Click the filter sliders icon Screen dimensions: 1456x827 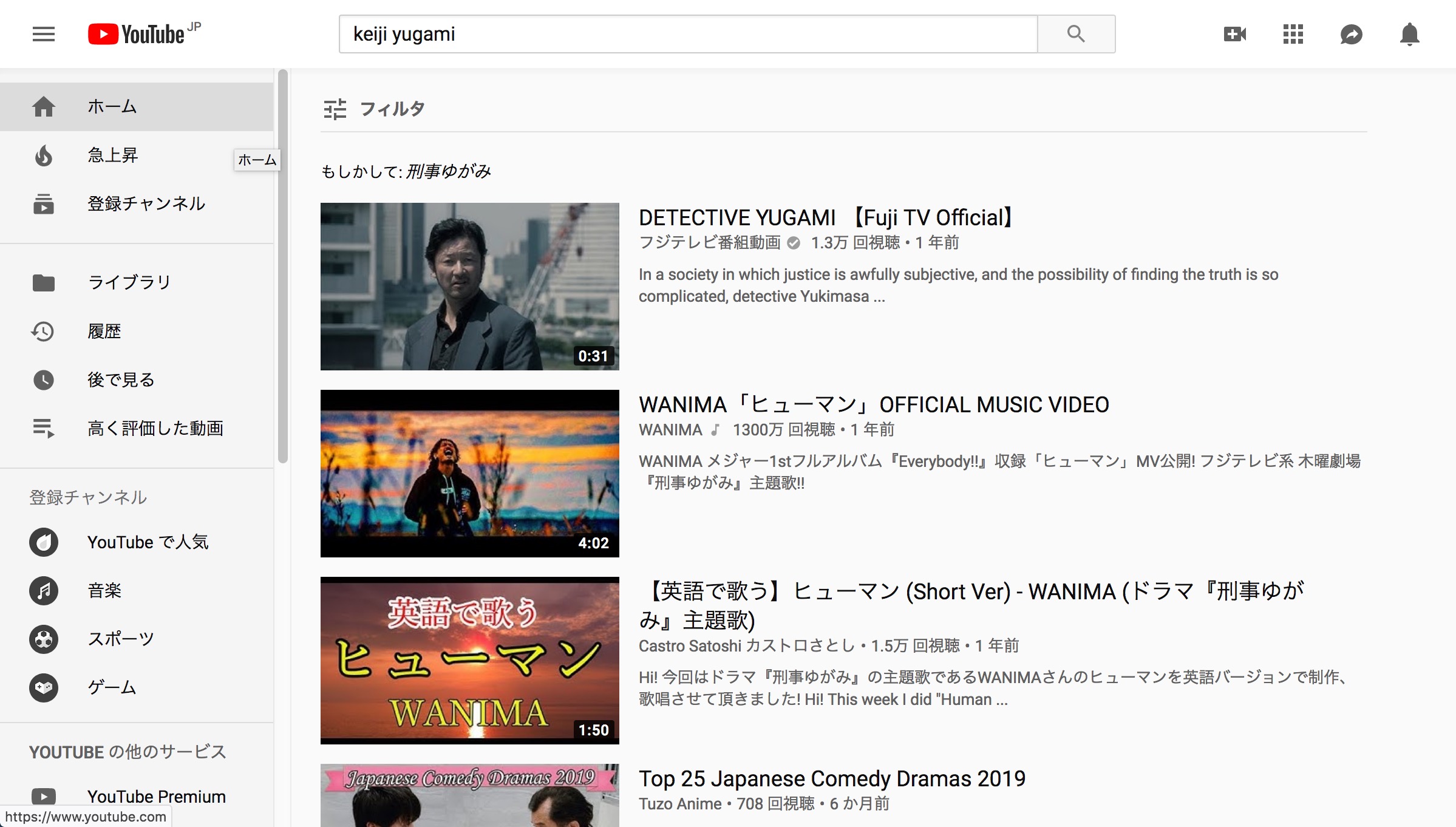click(x=335, y=109)
